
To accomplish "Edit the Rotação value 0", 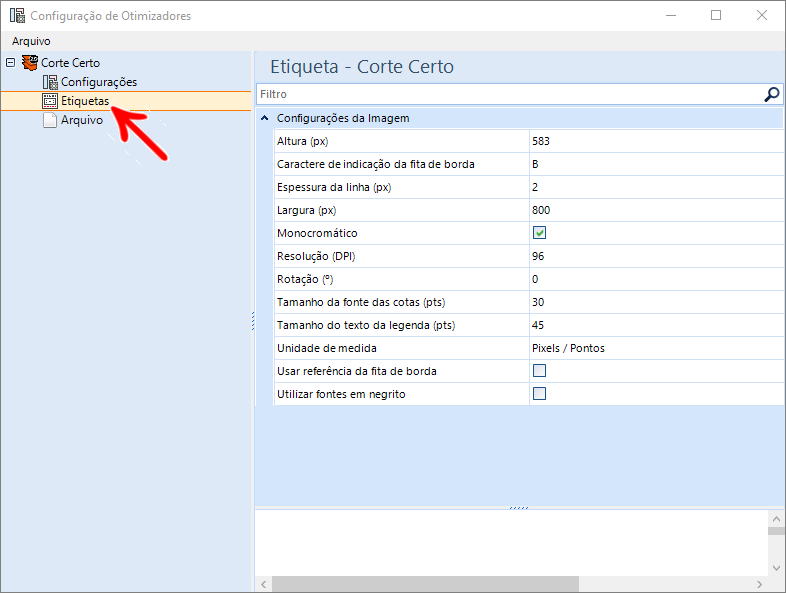I will 657,280.
